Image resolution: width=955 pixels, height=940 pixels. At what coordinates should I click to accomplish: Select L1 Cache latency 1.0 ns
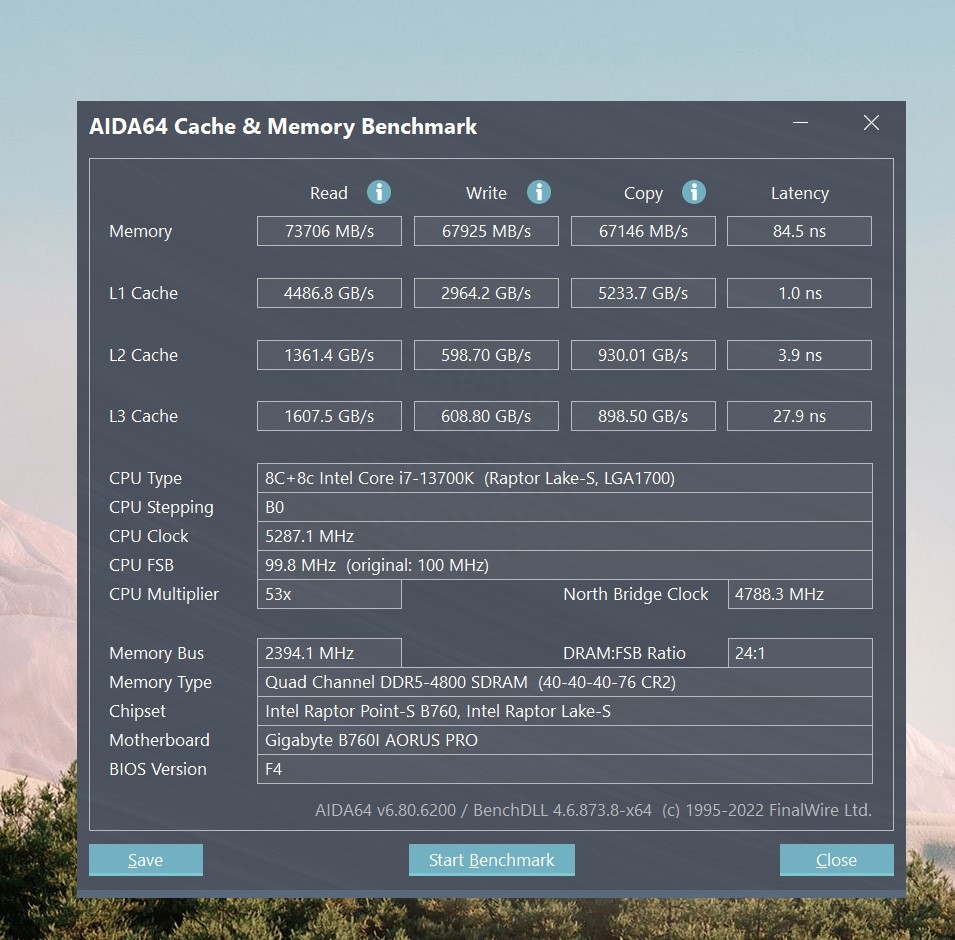point(799,293)
